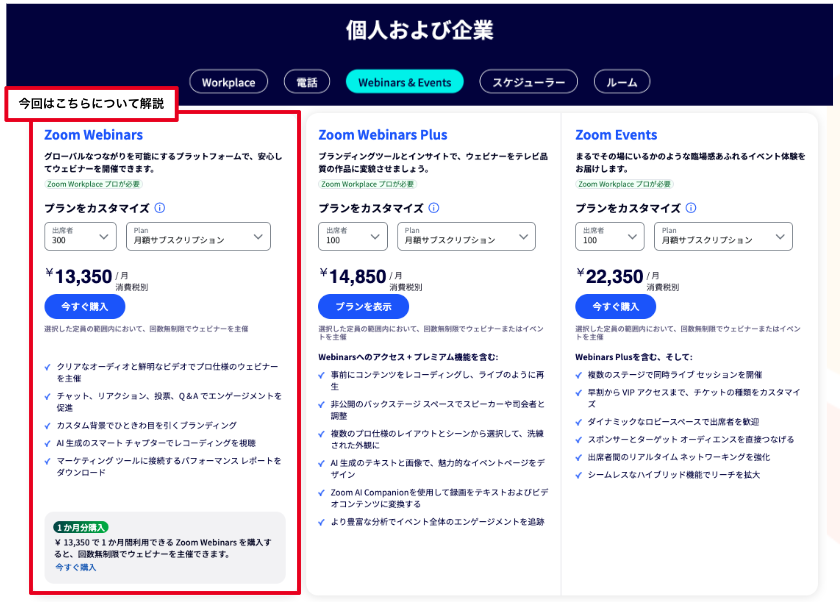Click 今すぐ購入 link in one-month purchase box
The image size is (840, 604).
tap(76, 567)
